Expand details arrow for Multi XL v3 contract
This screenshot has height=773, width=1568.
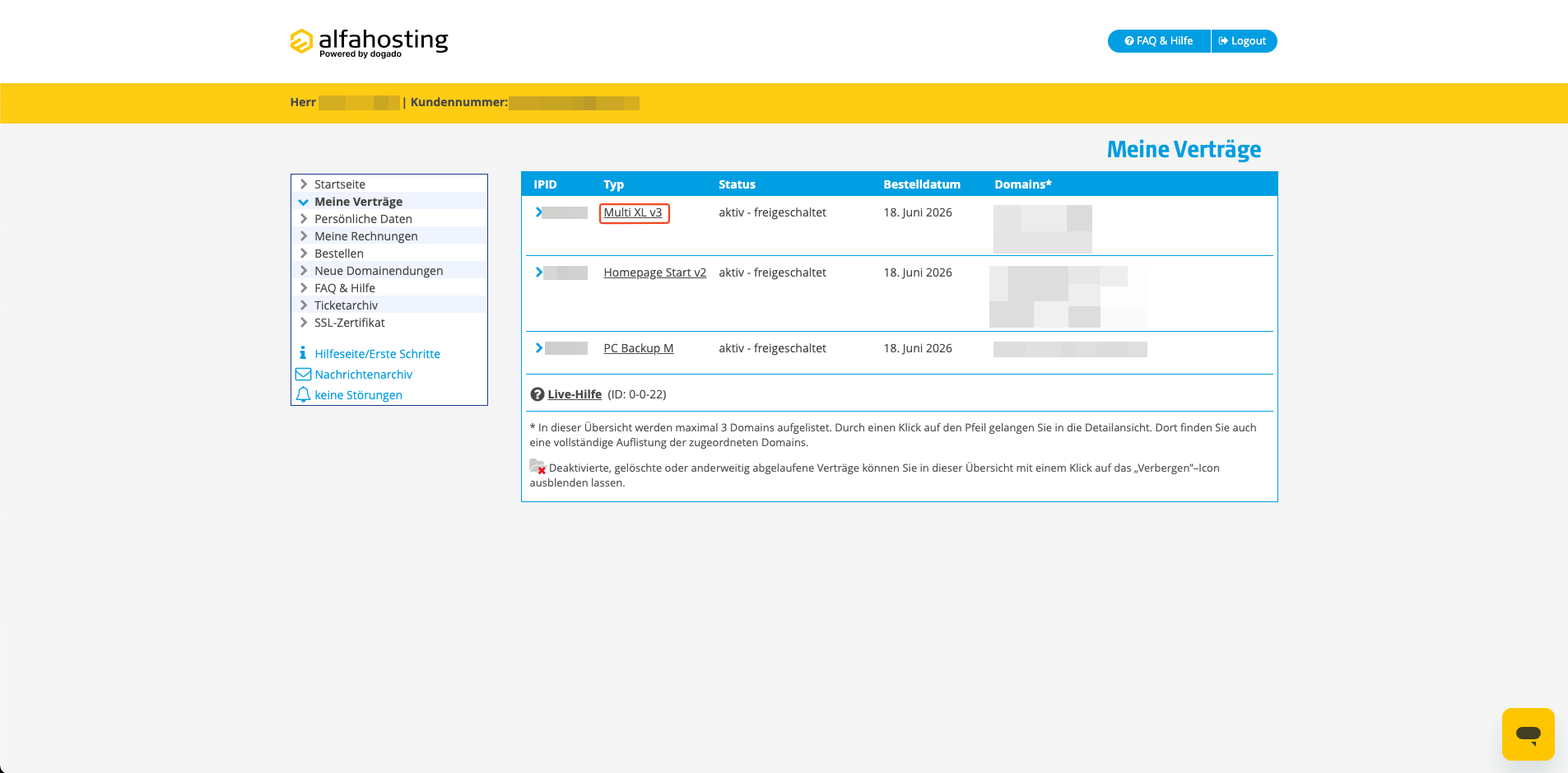539,212
